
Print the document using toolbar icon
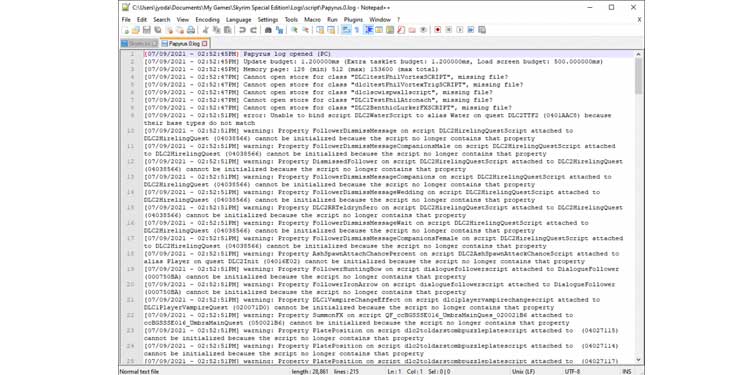click(191, 30)
